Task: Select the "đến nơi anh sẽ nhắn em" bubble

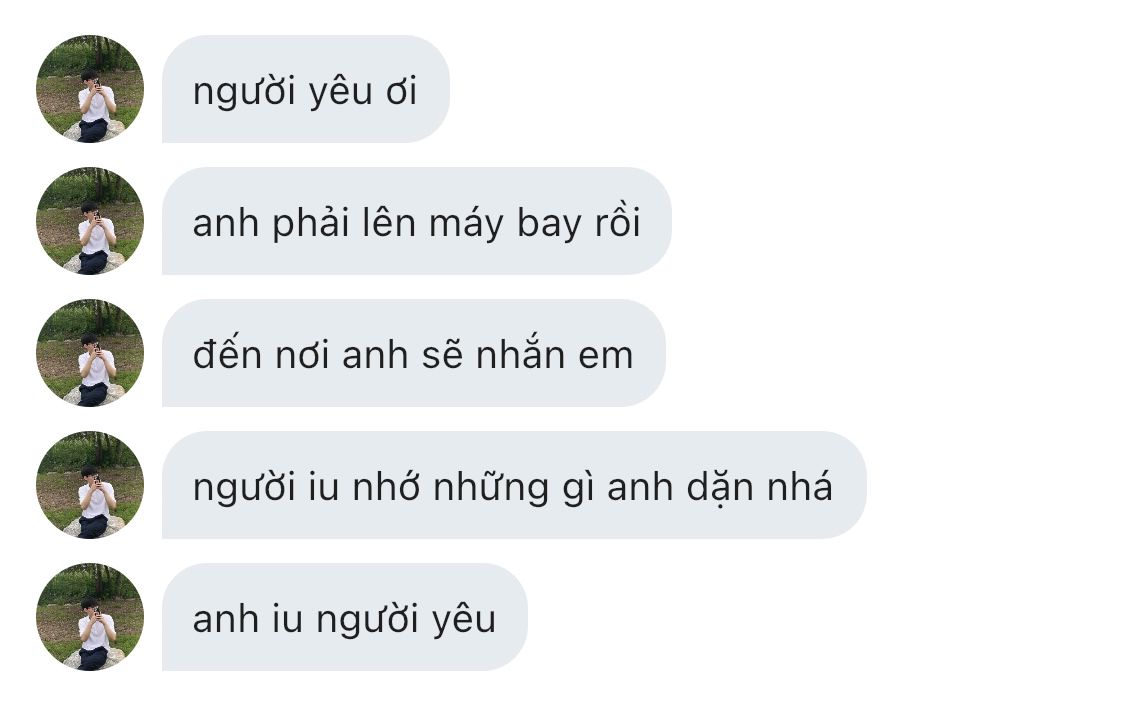Action: pyautogui.click(x=414, y=353)
